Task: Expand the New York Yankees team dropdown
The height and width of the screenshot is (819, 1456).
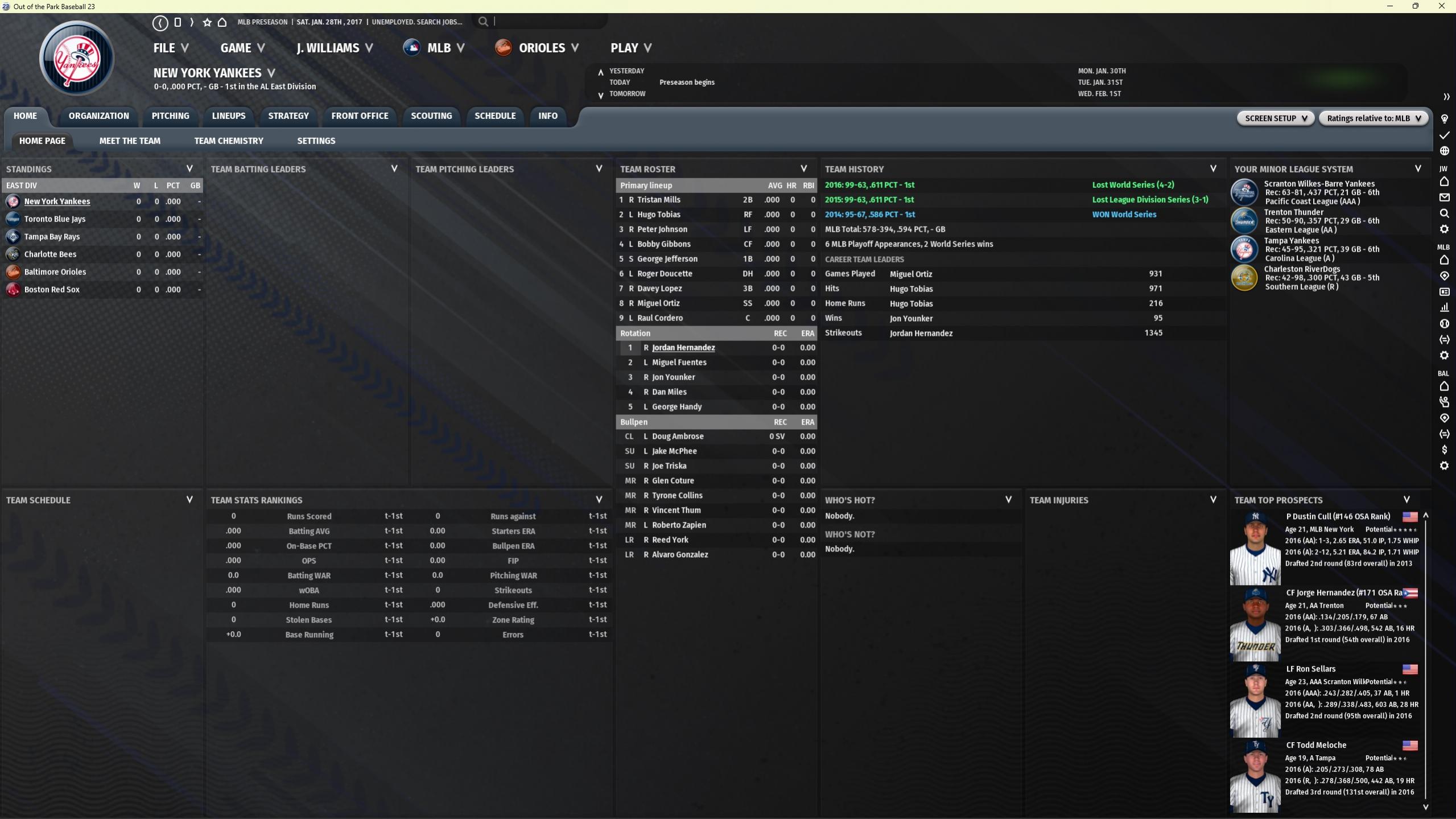Action: pos(271,73)
